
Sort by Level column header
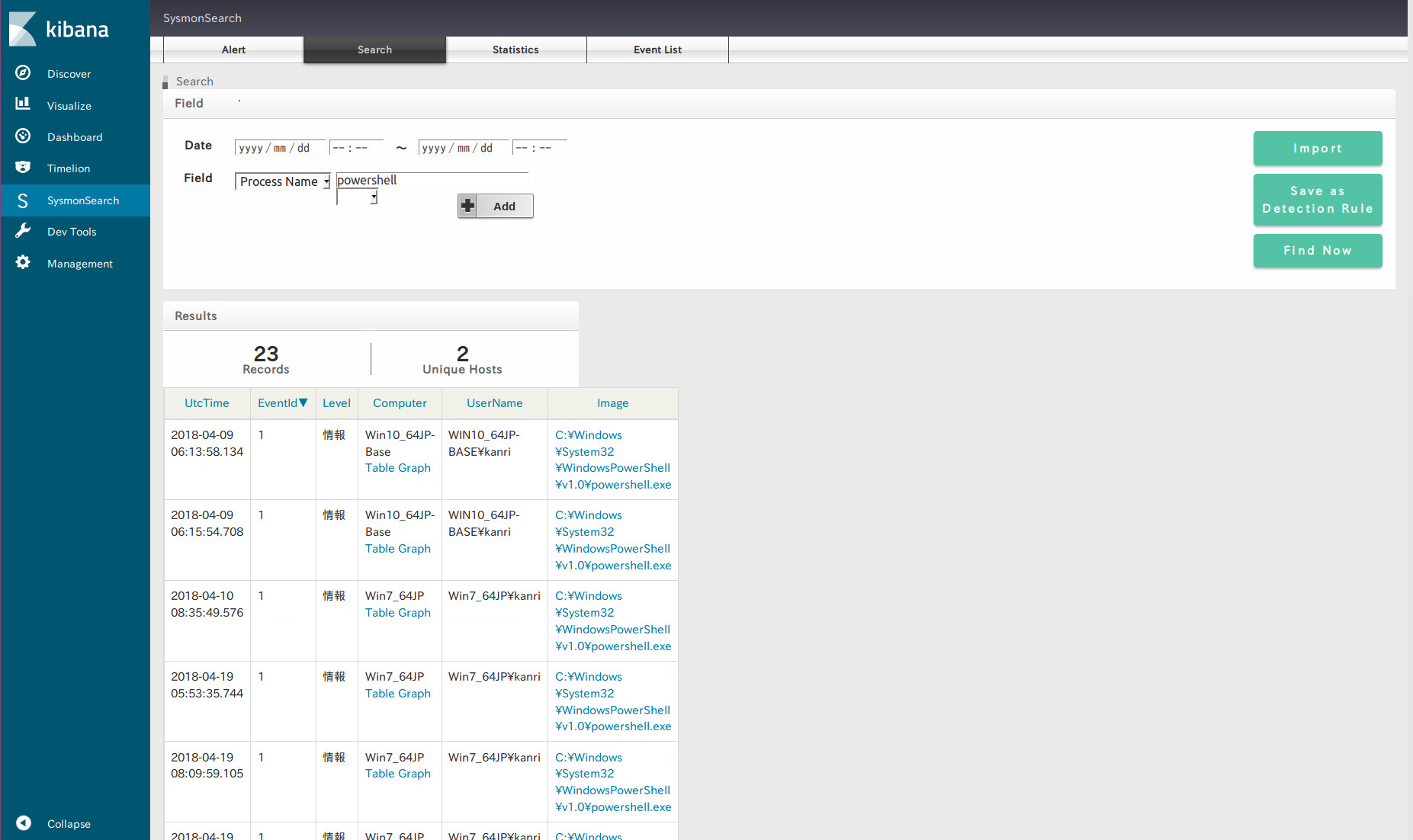(x=336, y=403)
